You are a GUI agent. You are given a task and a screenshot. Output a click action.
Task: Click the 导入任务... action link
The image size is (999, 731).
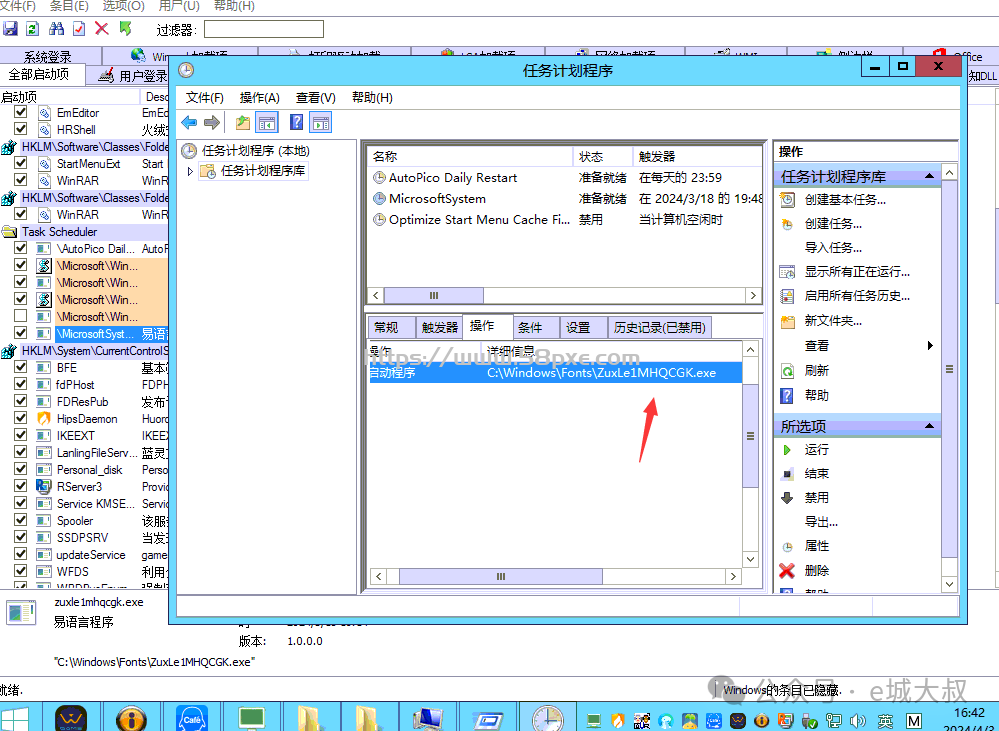[x=833, y=248]
